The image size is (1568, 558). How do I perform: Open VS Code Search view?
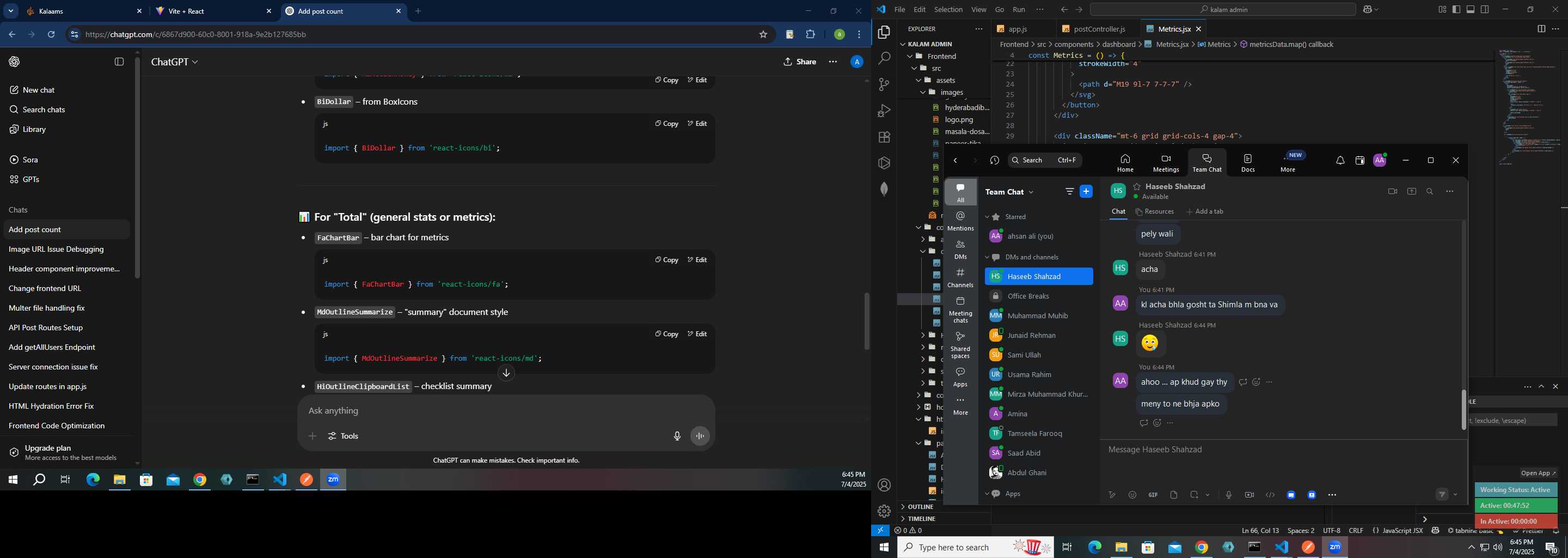point(884,58)
